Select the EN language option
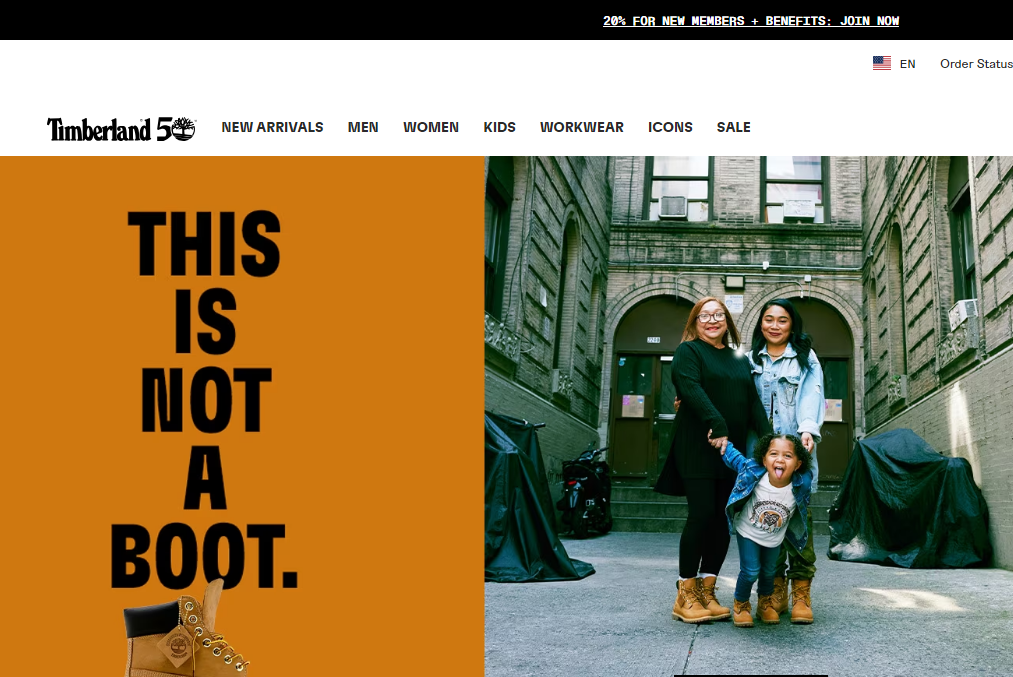 [907, 64]
